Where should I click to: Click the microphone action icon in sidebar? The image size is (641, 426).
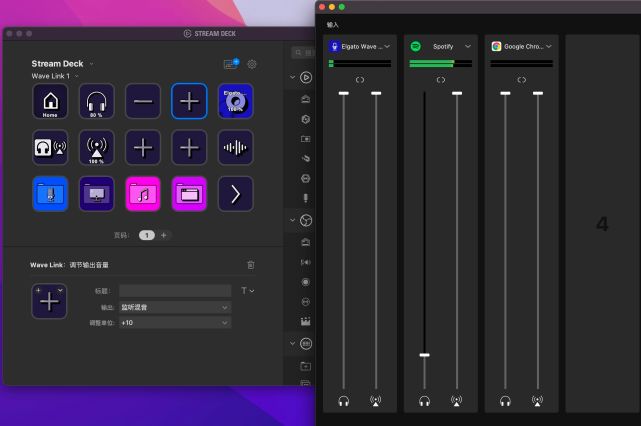(305, 199)
